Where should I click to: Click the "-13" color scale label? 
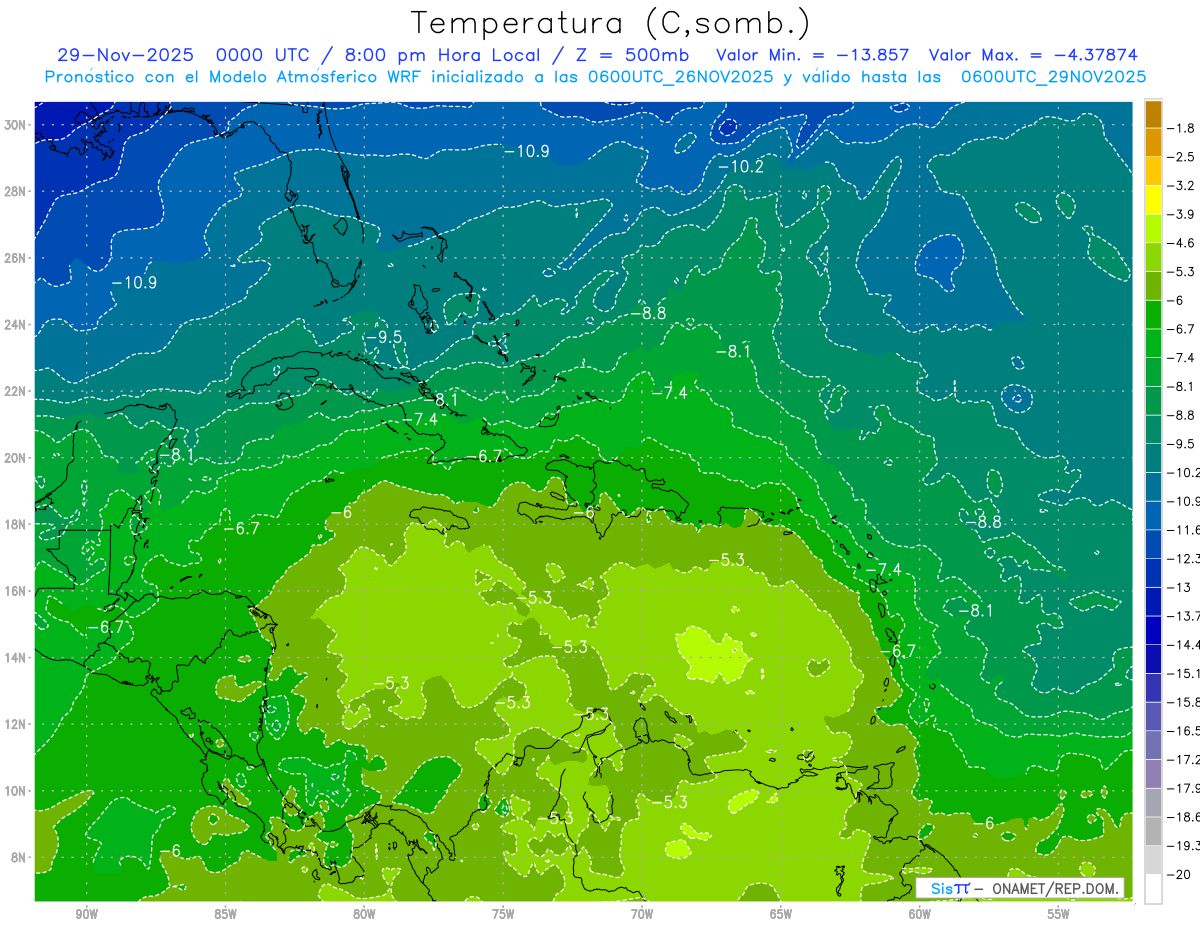(x=1179, y=587)
